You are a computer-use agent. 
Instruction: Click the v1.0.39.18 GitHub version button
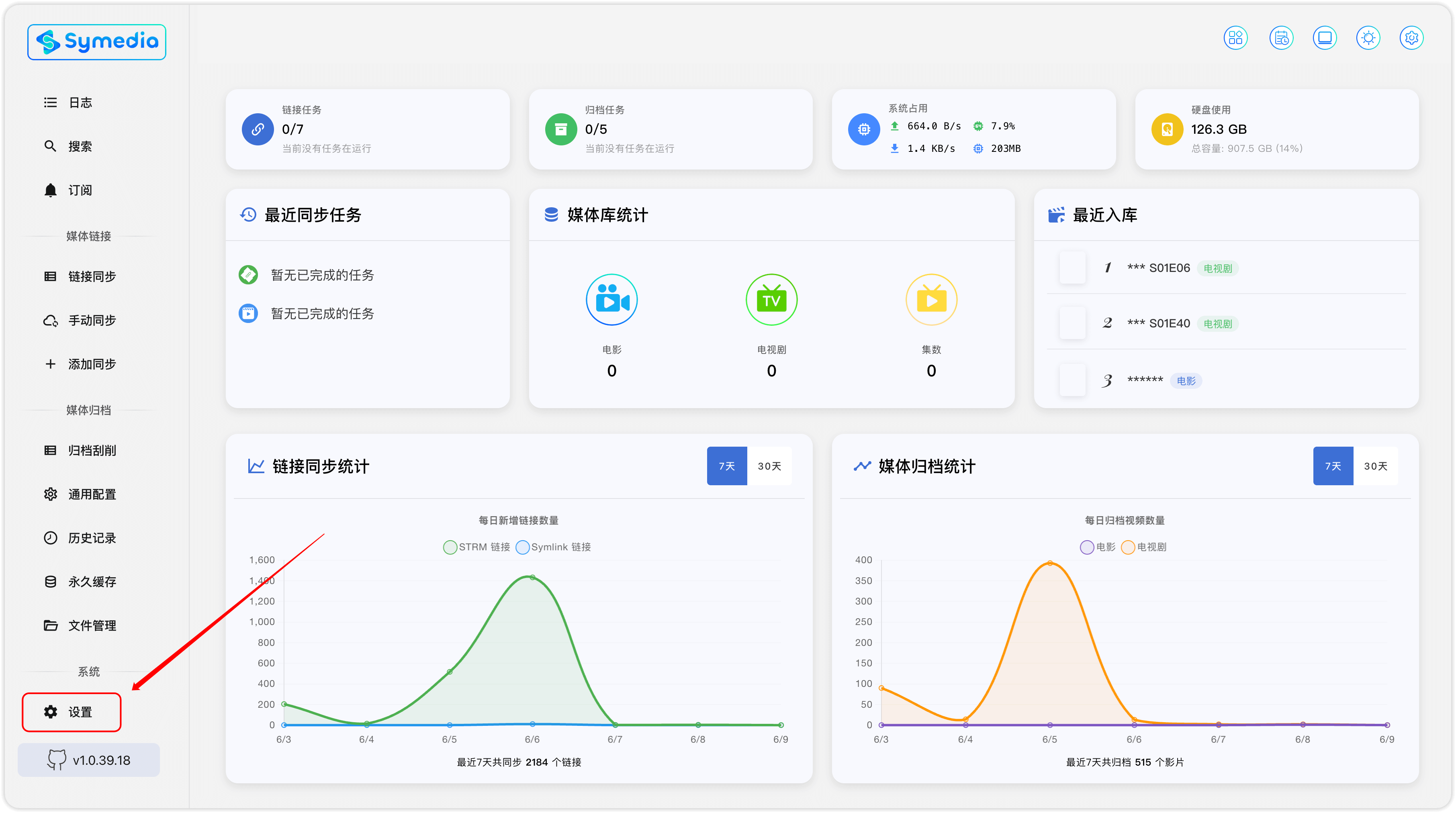click(x=89, y=760)
